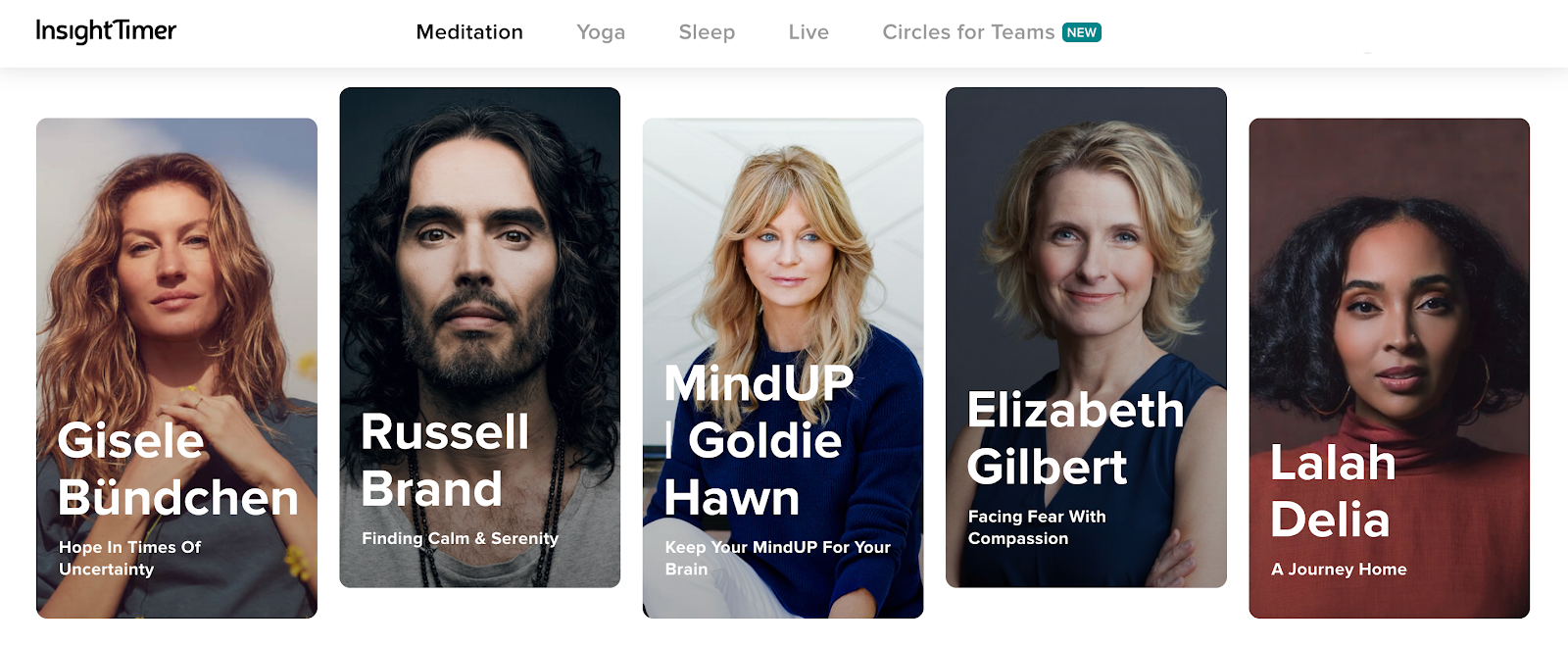Click 'Hope In Times Of Uncertainty' subtitle
1568x645 pixels.
coord(130,558)
